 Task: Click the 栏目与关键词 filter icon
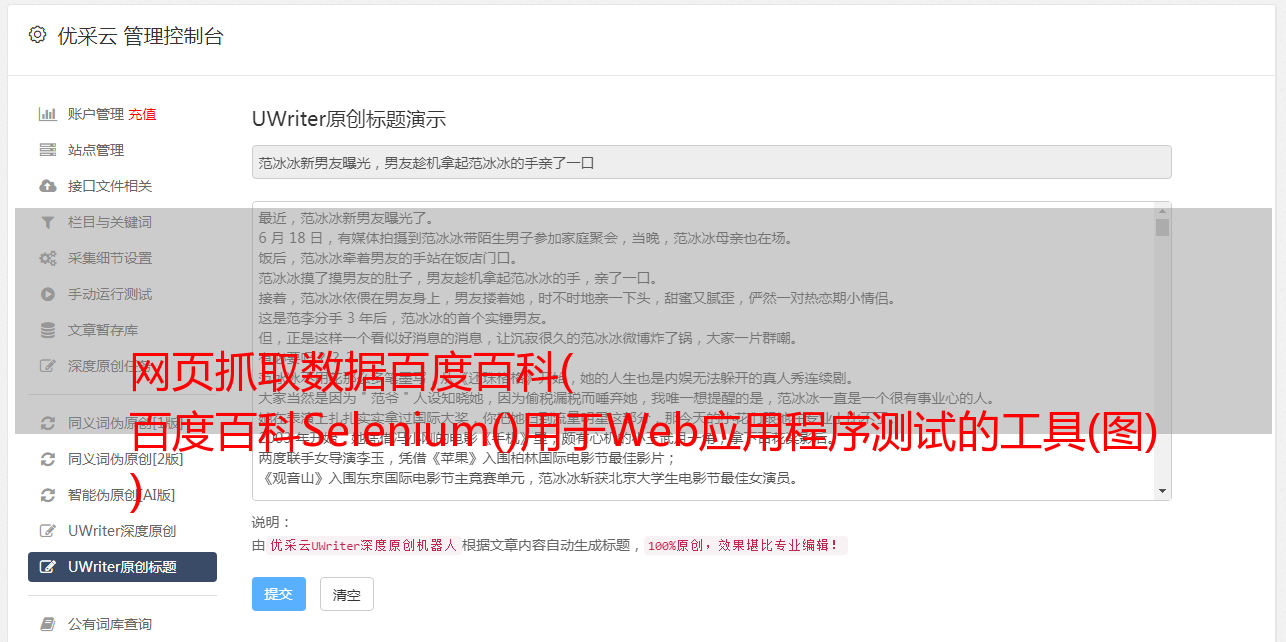[x=47, y=222]
